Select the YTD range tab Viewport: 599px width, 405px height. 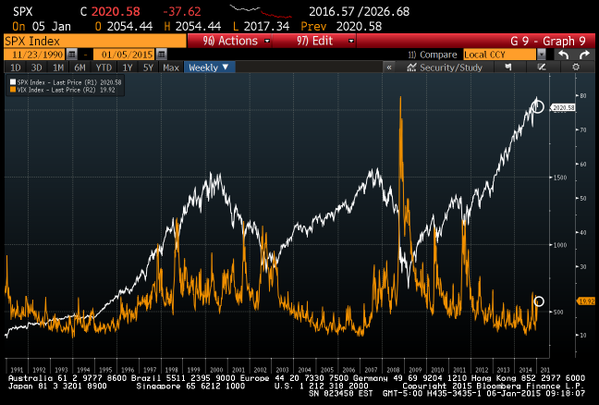coord(104,68)
